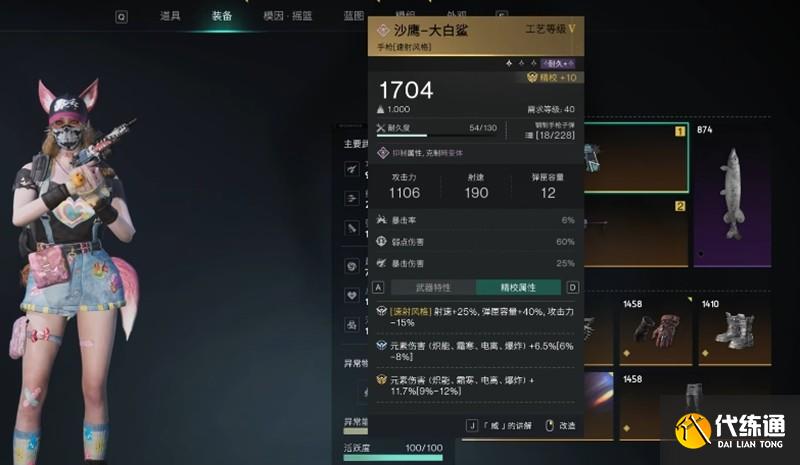Image resolution: width=800 pixels, height=465 pixels.
Task: Click the 爆击率 crit rate icon
Action: point(381,220)
